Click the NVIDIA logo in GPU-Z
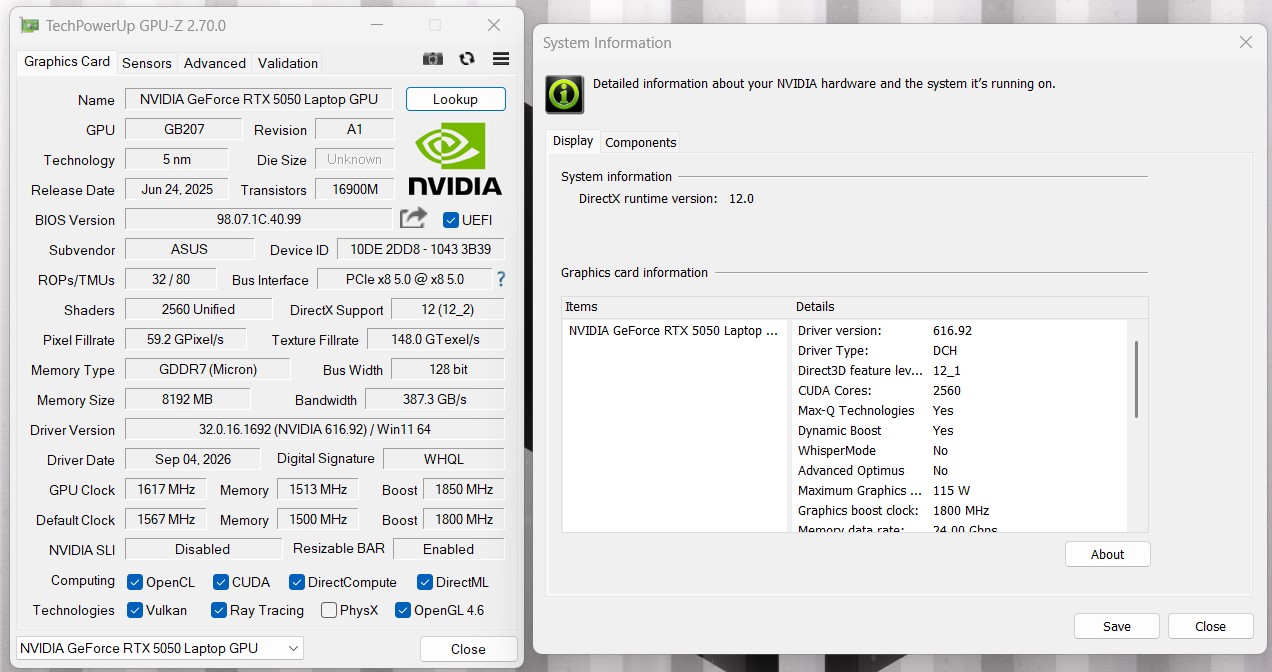This screenshot has height=672, width=1272. point(455,159)
